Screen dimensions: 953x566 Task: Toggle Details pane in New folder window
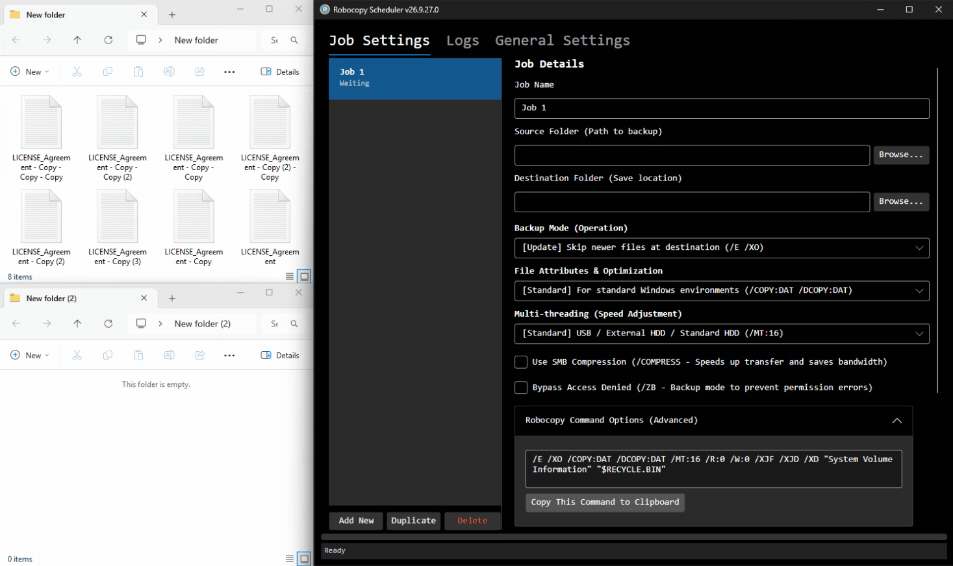pyautogui.click(x=280, y=72)
